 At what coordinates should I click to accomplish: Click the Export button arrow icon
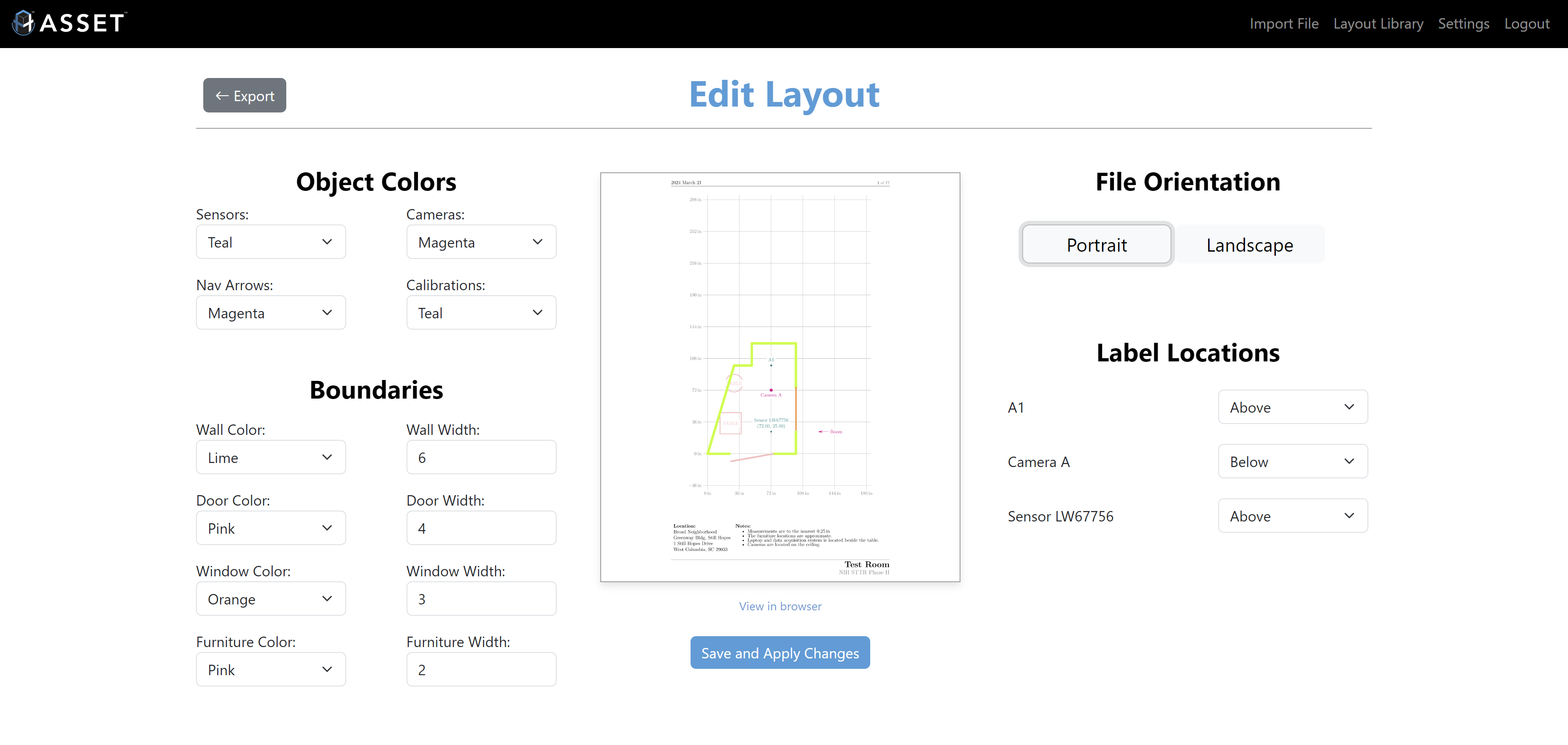221,95
